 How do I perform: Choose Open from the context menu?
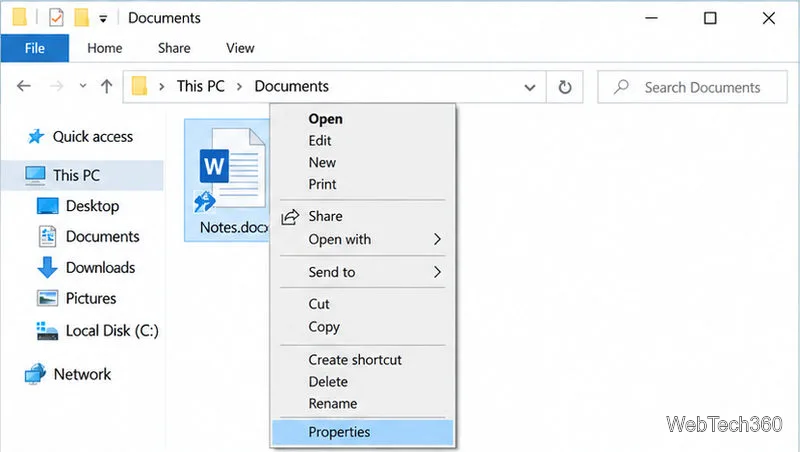pos(326,119)
